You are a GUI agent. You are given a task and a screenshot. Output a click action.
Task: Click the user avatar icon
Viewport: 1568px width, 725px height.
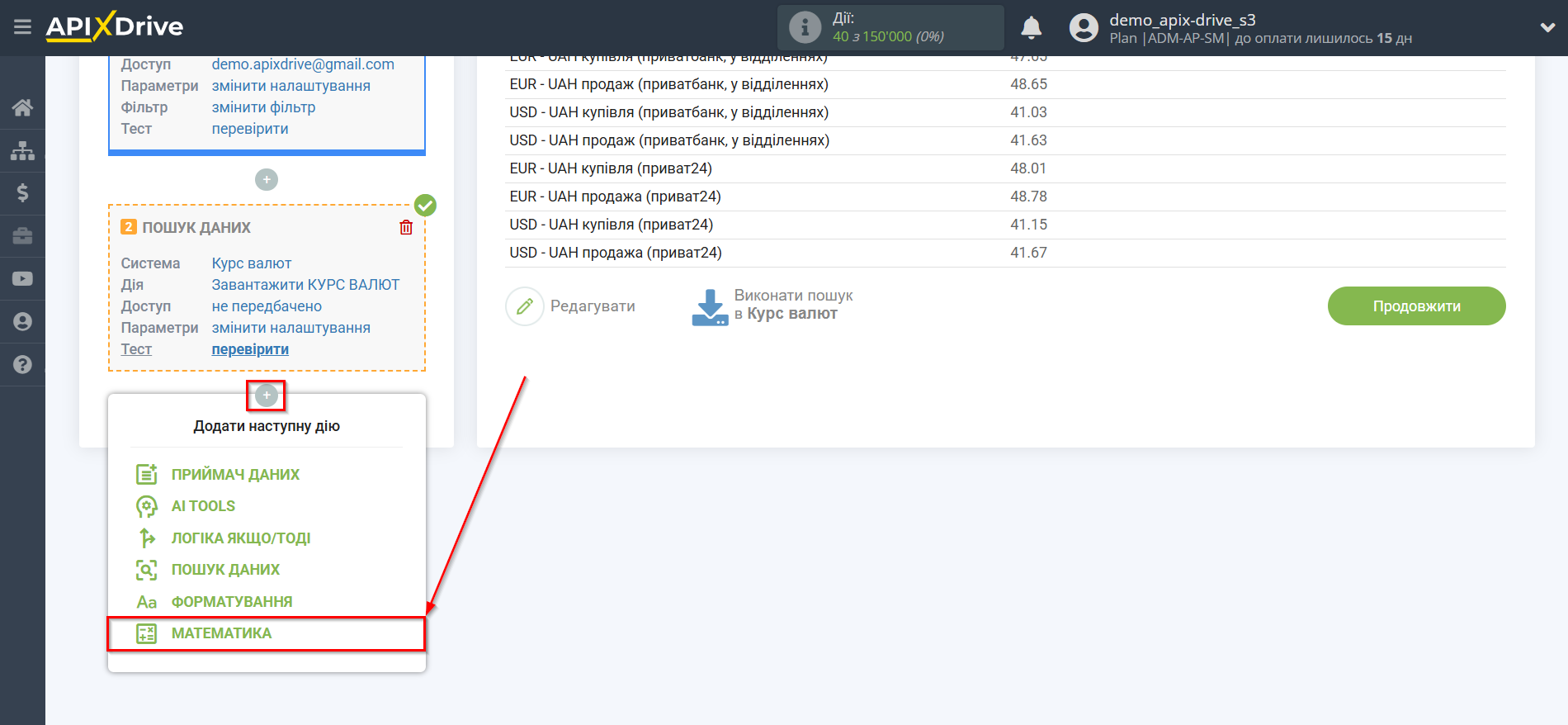coord(1084,27)
